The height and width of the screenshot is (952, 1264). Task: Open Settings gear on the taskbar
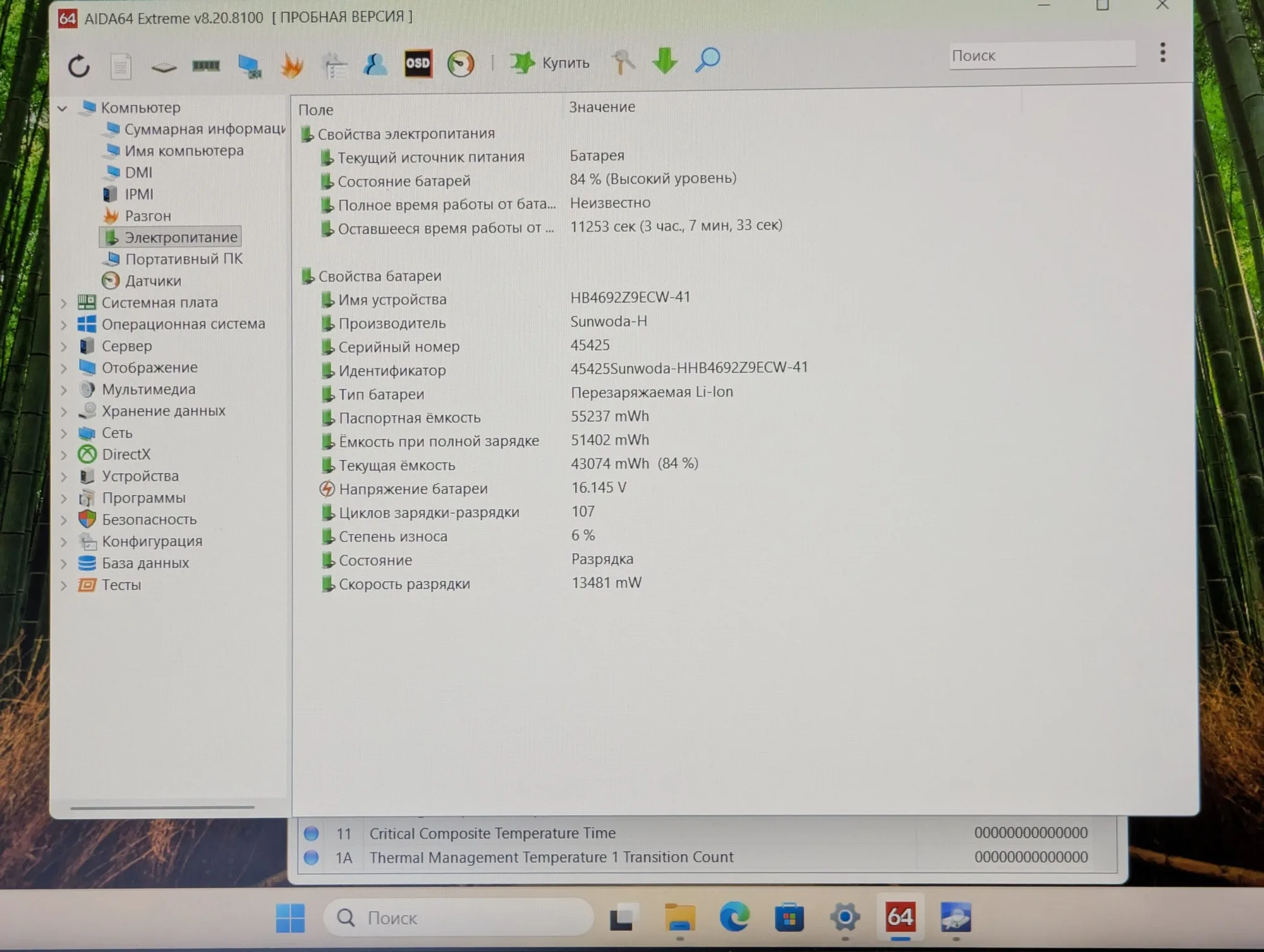click(x=845, y=917)
